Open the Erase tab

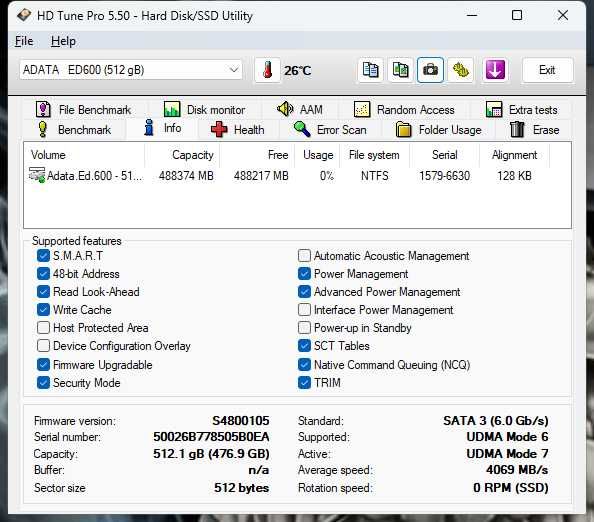point(534,130)
